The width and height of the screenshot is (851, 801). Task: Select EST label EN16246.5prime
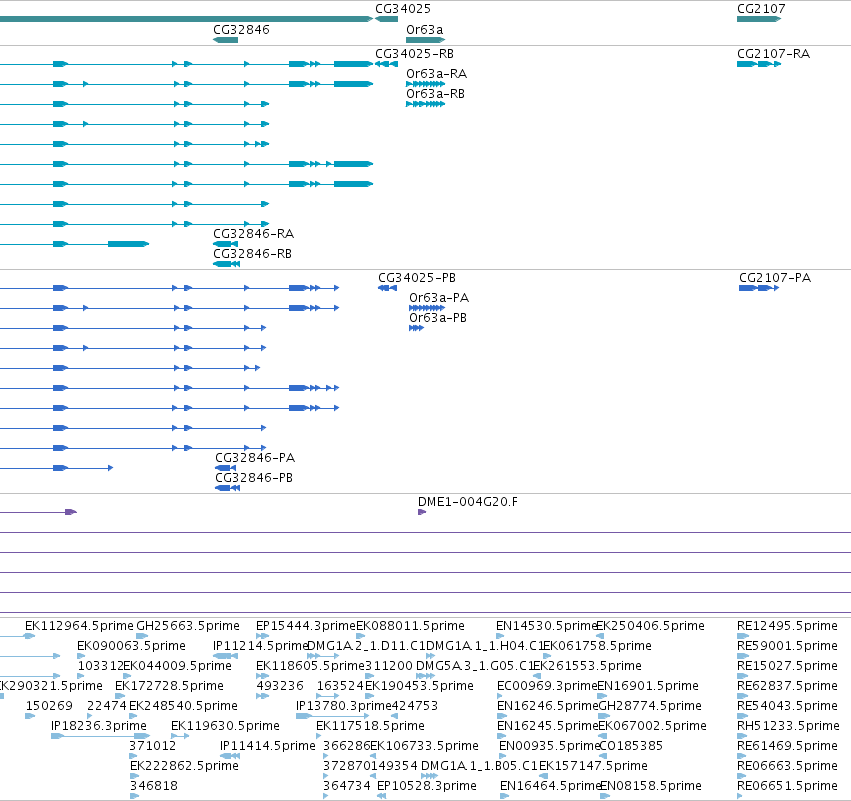point(547,706)
